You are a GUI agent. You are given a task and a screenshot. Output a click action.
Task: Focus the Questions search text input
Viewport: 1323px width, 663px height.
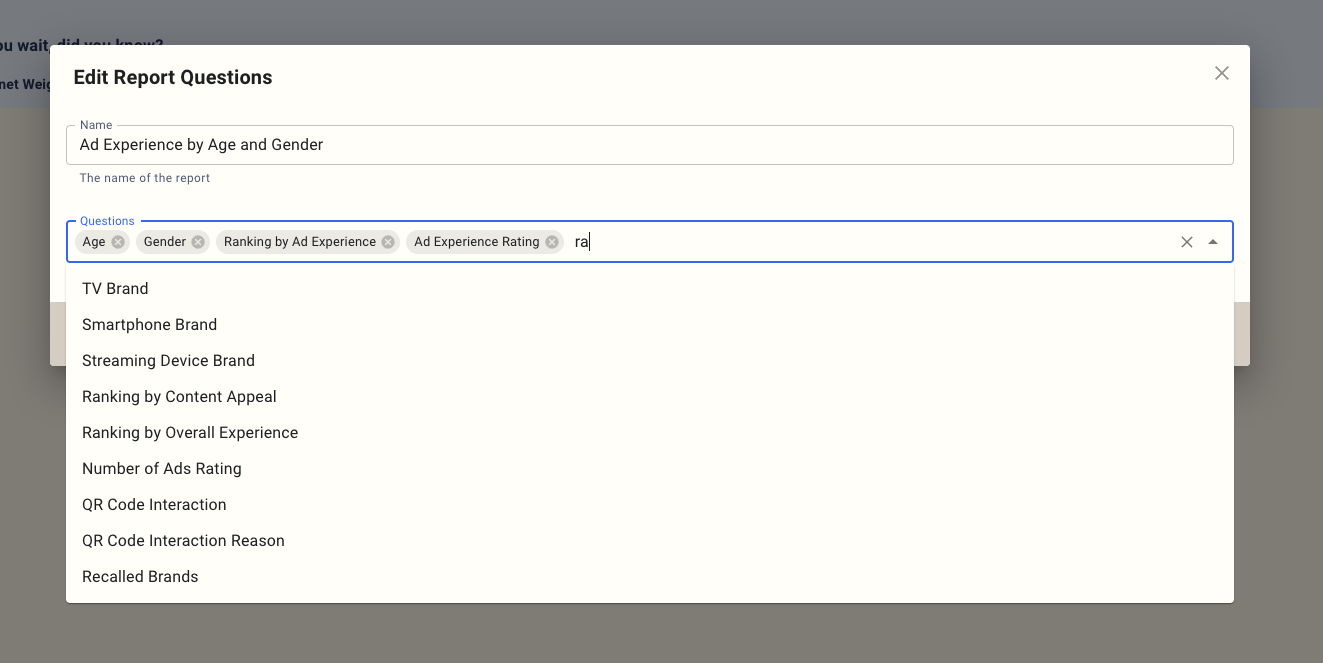[x=870, y=242]
